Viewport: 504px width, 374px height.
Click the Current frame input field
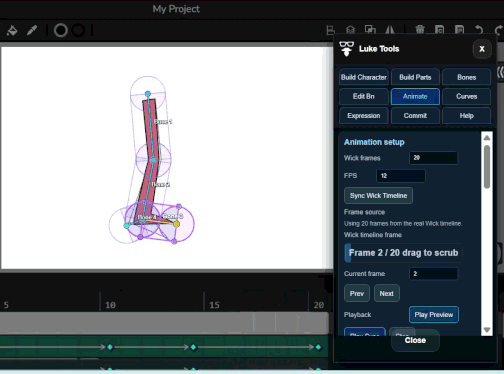[x=433, y=274]
